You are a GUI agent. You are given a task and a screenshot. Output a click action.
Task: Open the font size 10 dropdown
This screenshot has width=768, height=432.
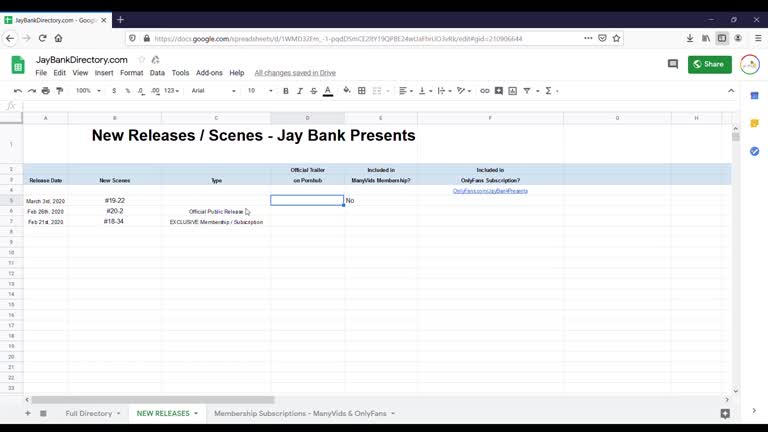[260, 91]
